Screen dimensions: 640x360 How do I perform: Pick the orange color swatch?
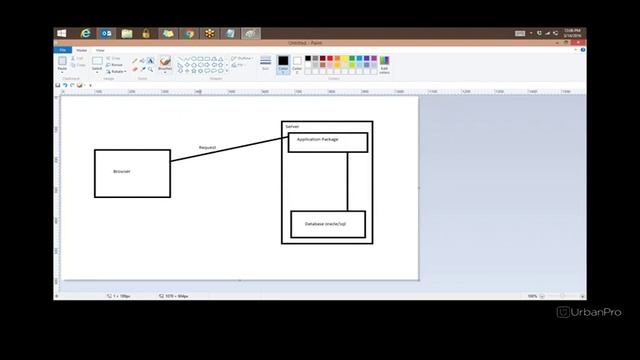pyautogui.click(x=337, y=58)
